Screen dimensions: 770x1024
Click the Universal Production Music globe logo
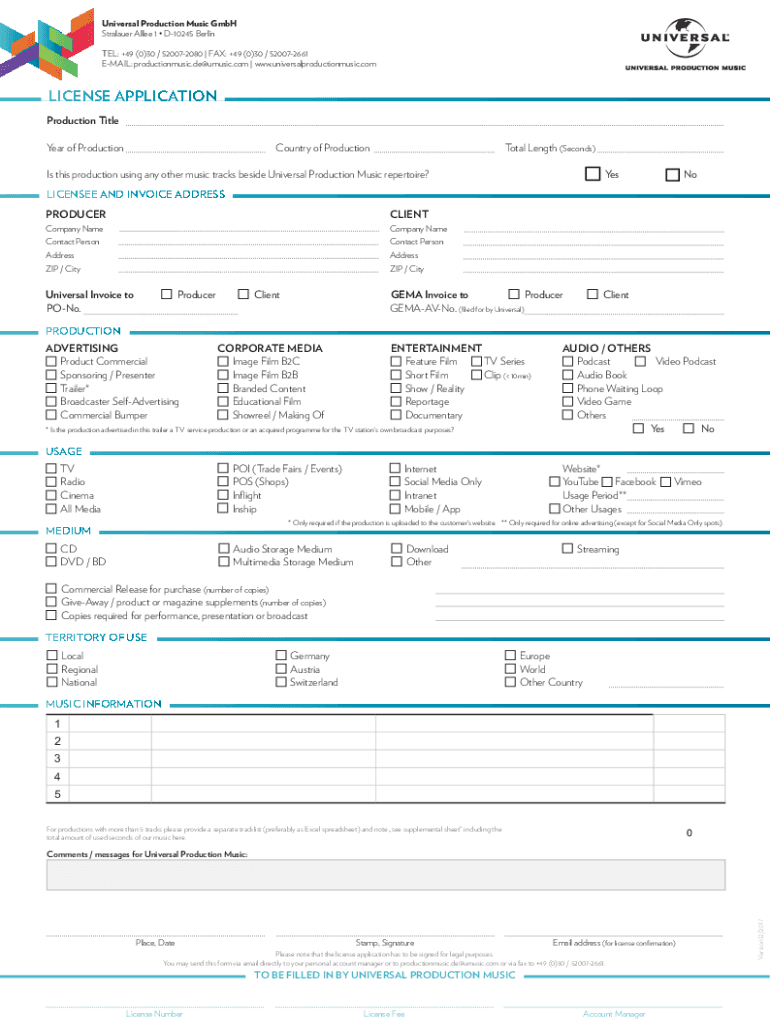[685, 42]
